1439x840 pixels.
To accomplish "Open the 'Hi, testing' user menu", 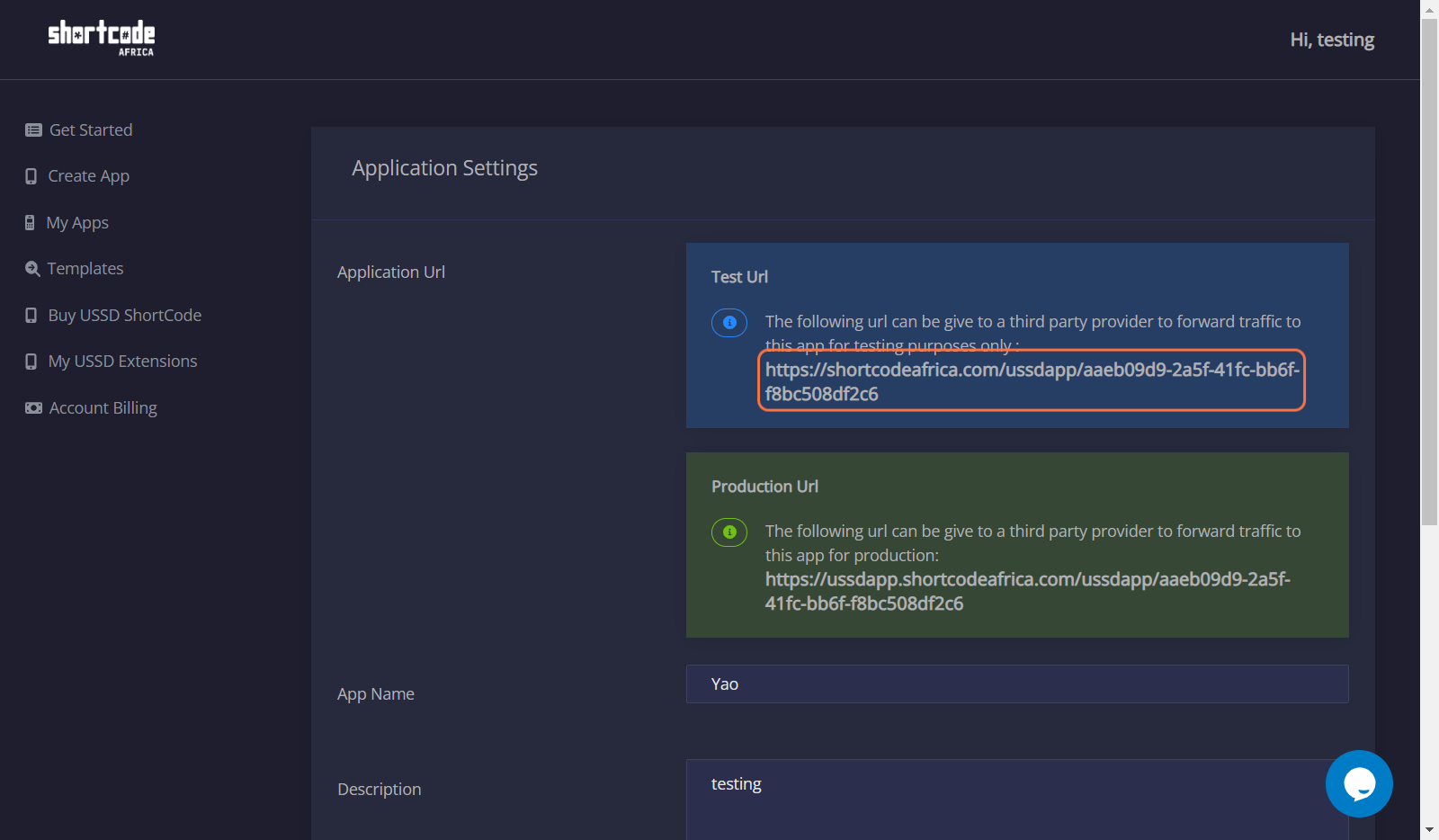I will click(x=1332, y=40).
